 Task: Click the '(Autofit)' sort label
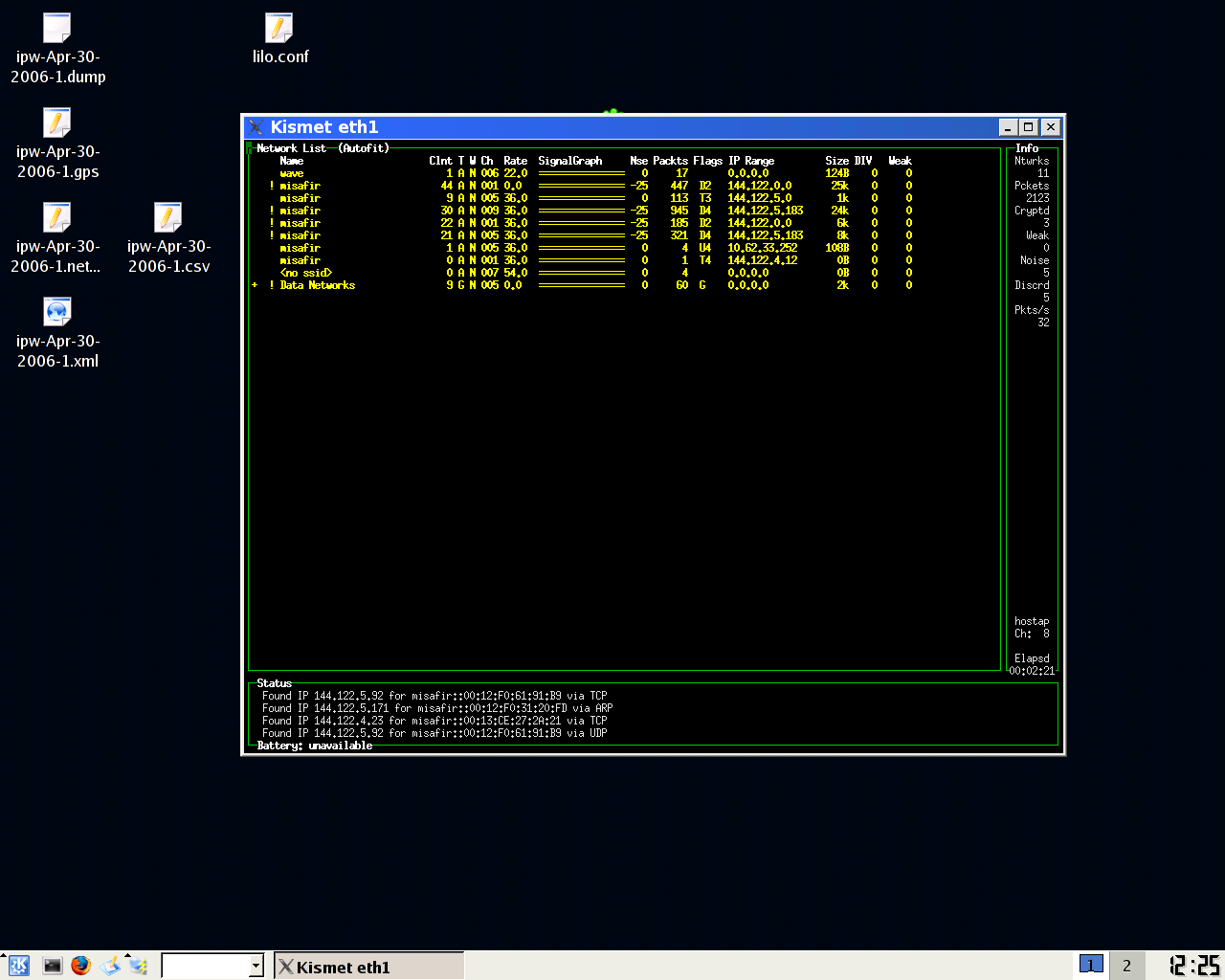(x=364, y=148)
